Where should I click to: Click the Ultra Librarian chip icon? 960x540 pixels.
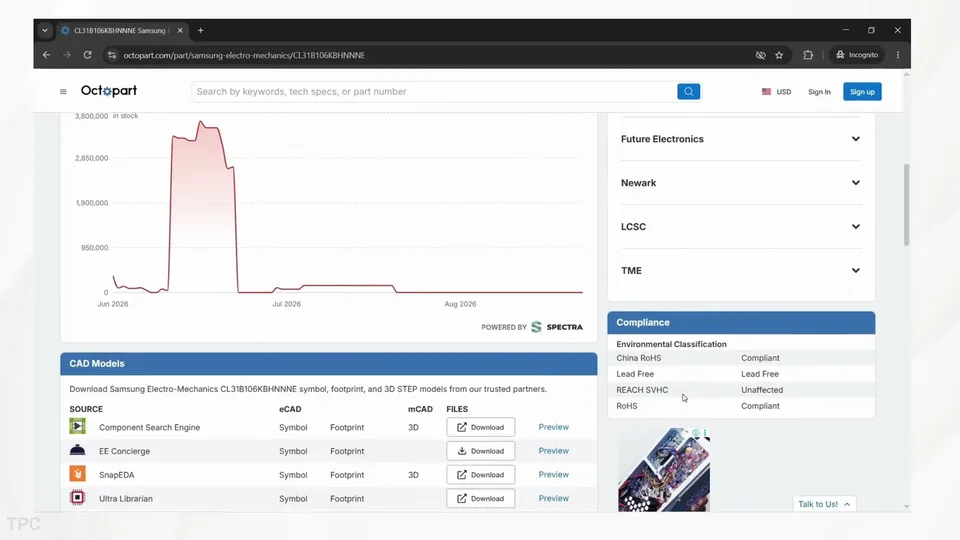click(77, 498)
